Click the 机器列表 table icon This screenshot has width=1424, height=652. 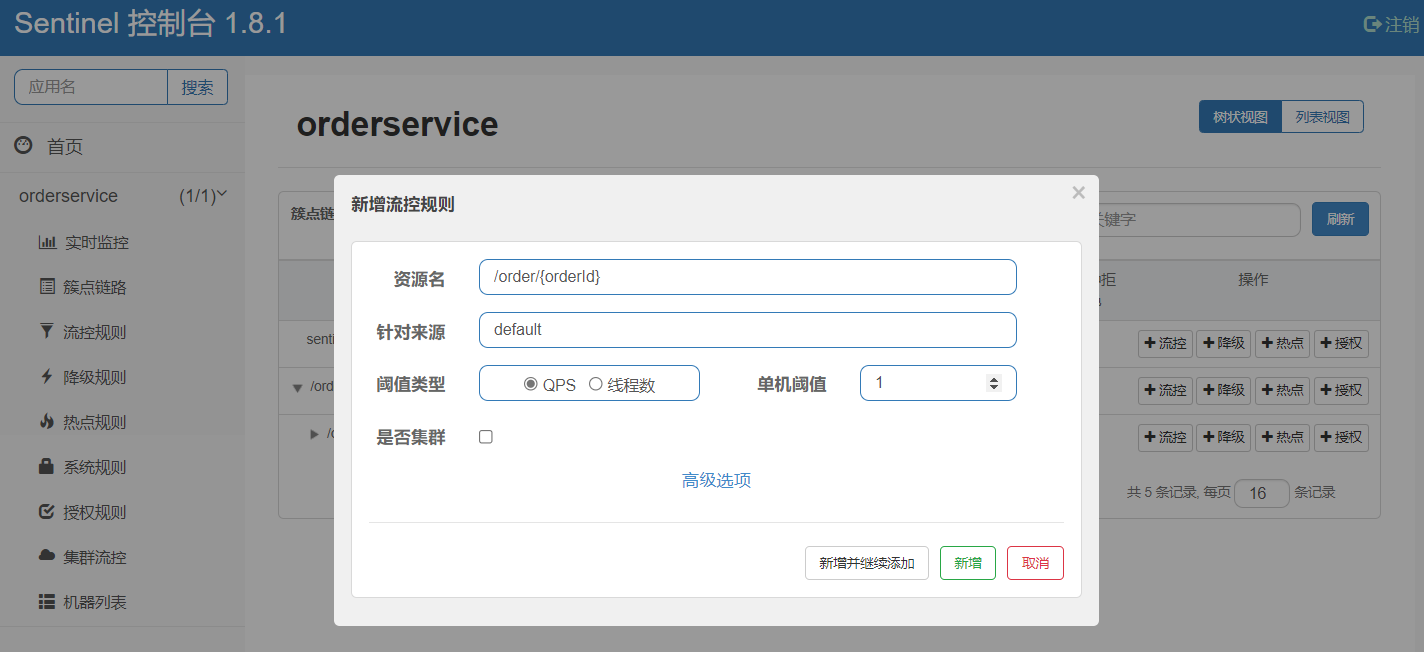[47, 602]
